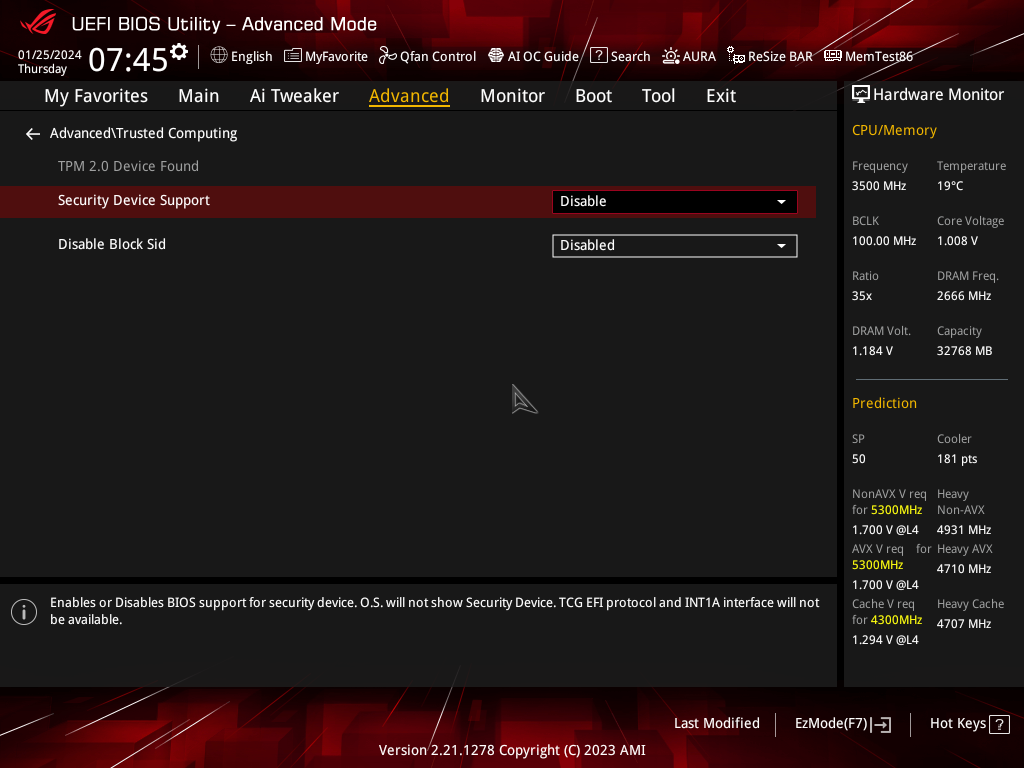Switch to the Ai Tweaker tab
This screenshot has width=1024, height=768.
294,96
